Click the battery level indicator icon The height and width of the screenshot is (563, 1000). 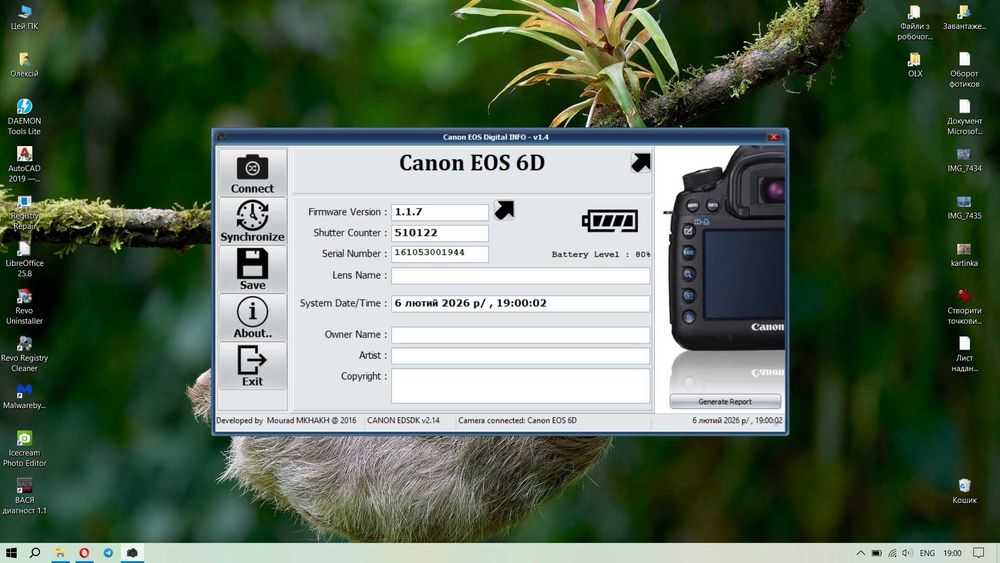(x=610, y=221)
